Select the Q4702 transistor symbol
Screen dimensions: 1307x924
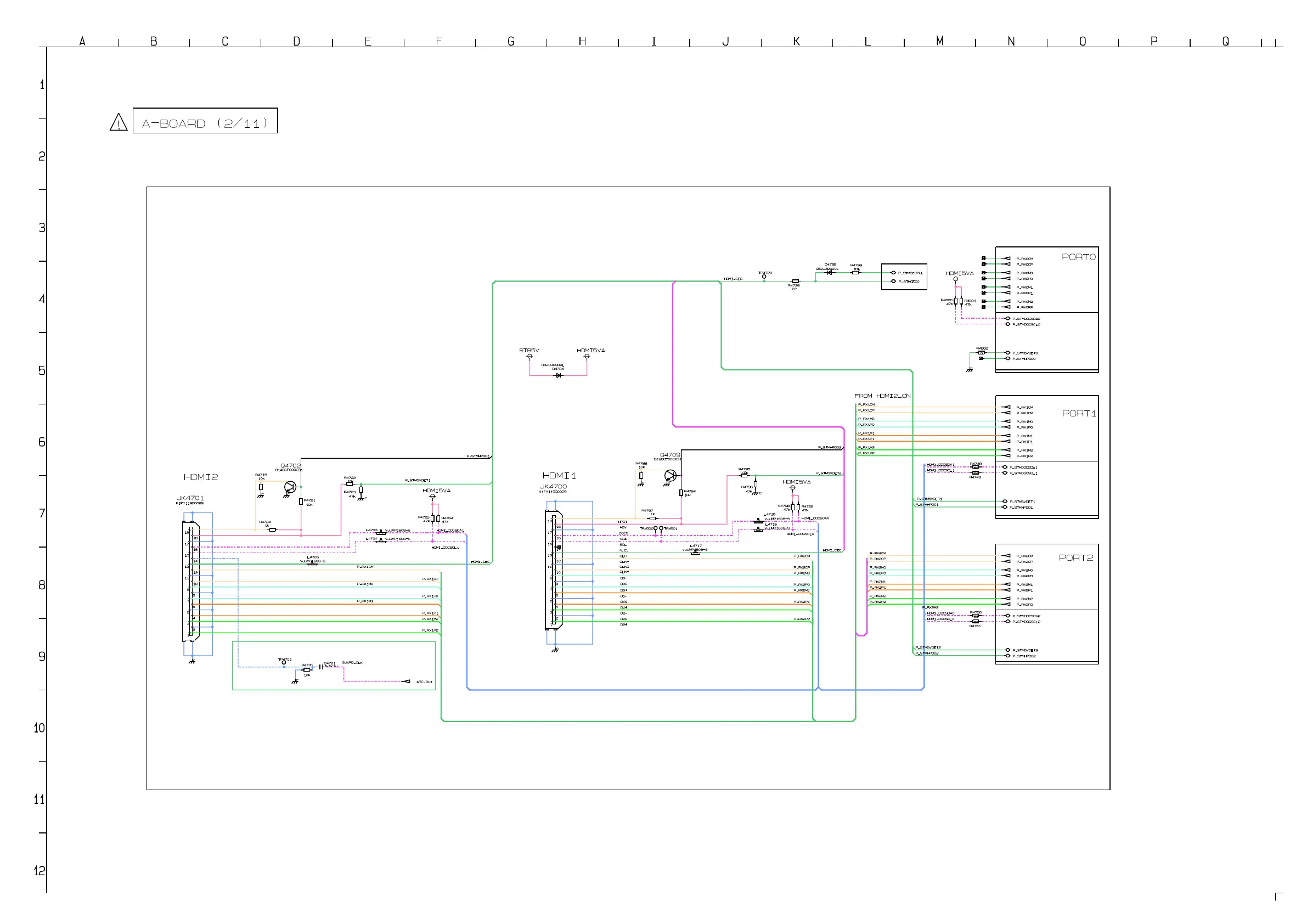coord(290,487)
